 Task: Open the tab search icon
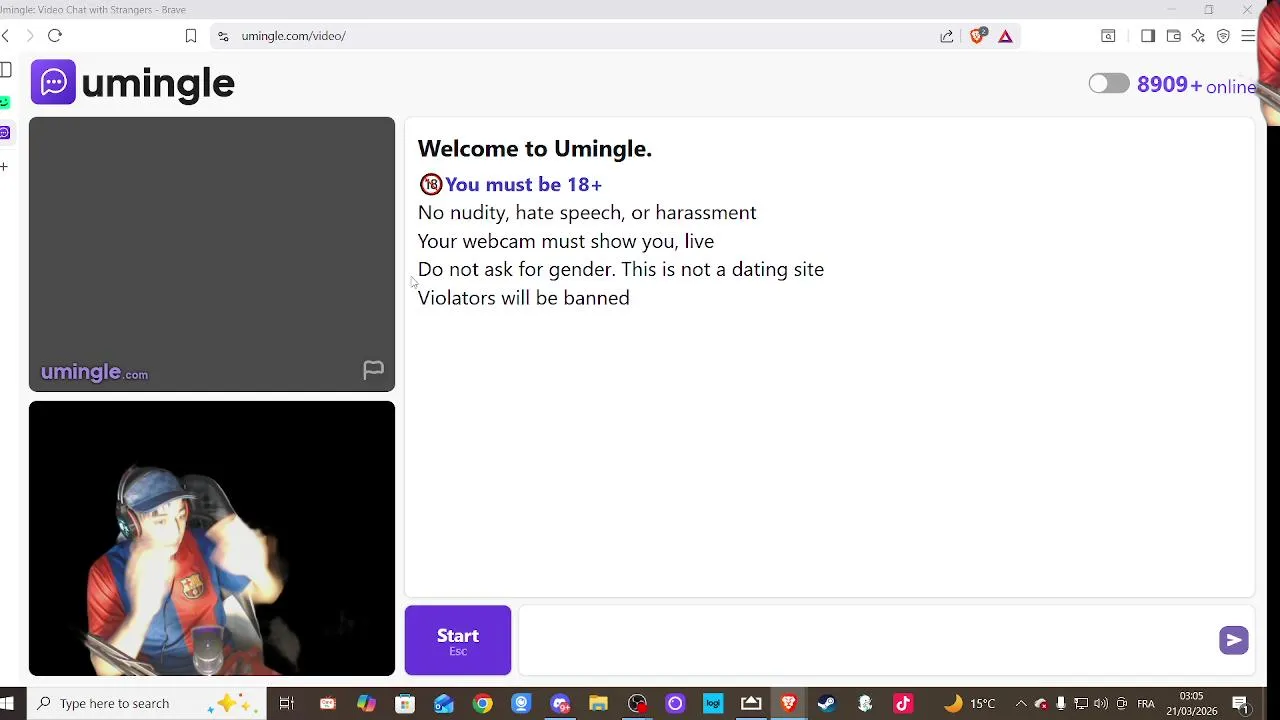point(1108,36)
